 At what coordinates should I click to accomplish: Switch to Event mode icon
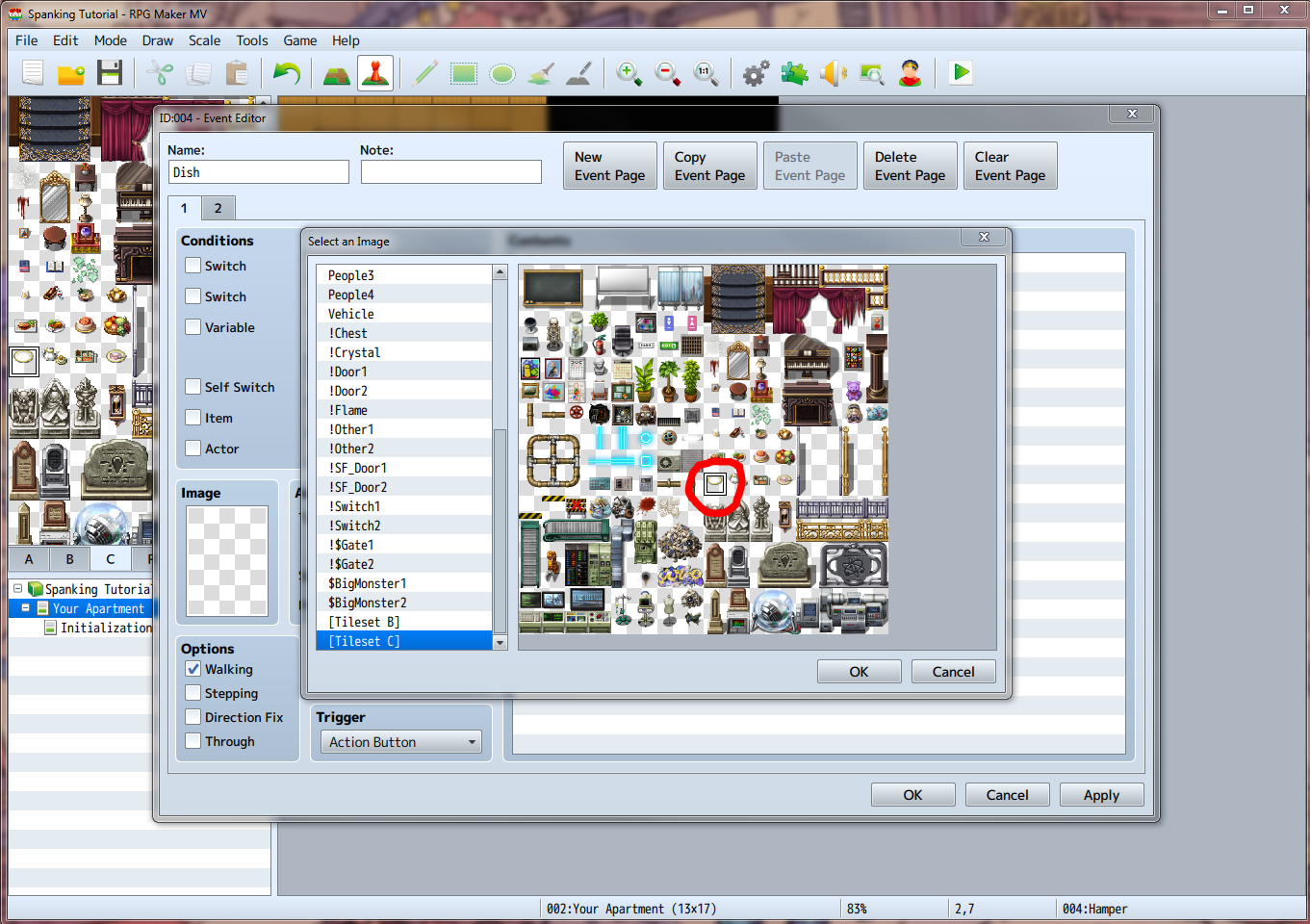tap(375, 73)
